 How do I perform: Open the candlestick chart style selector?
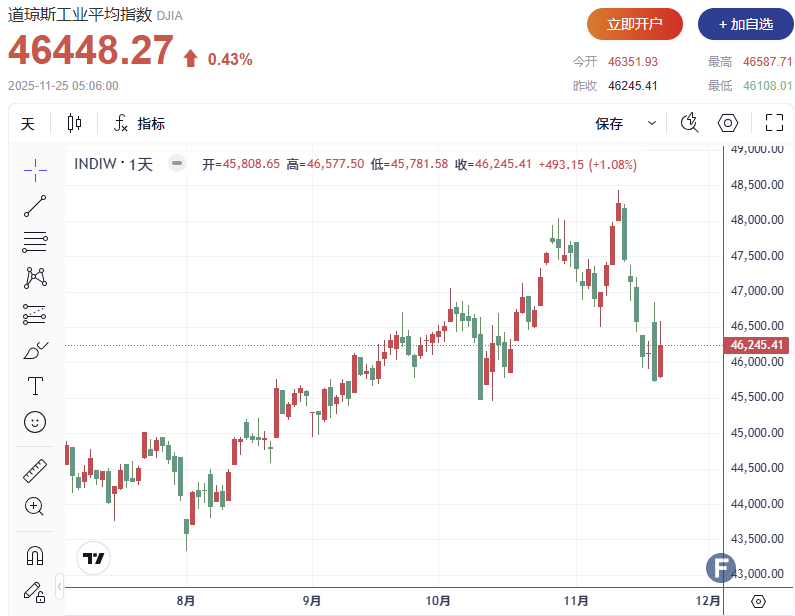pos(75,123)
